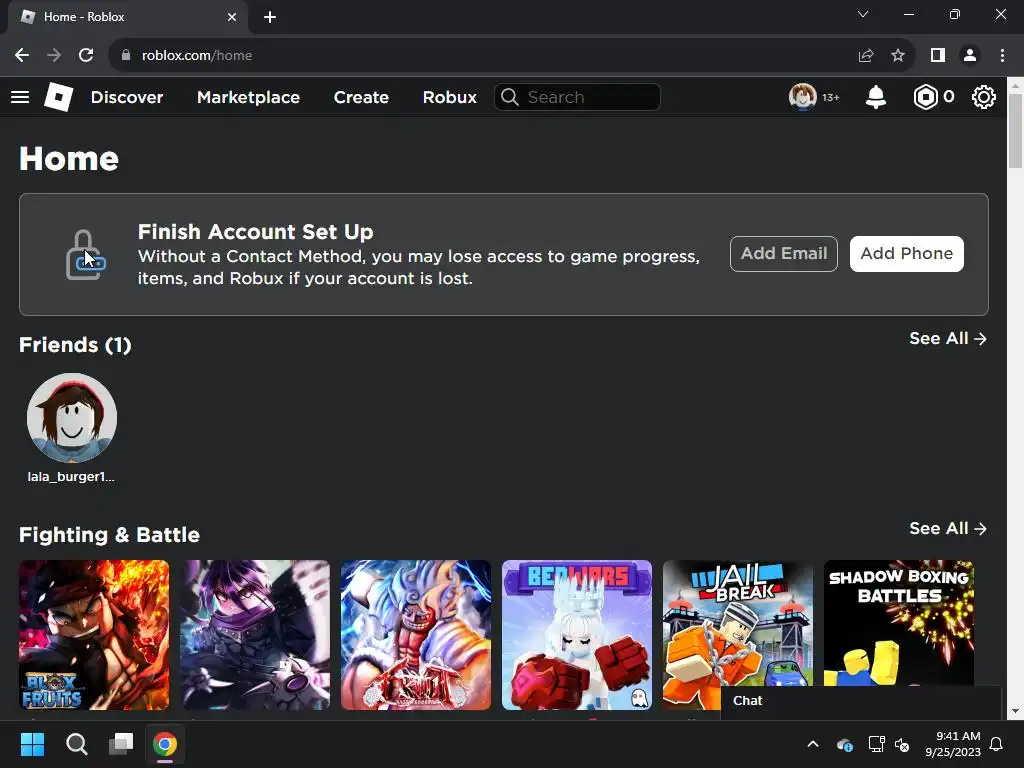Viewport: 1024px width, 768px height.
Task: Open Windows Start menu
Action: [32, 744]
